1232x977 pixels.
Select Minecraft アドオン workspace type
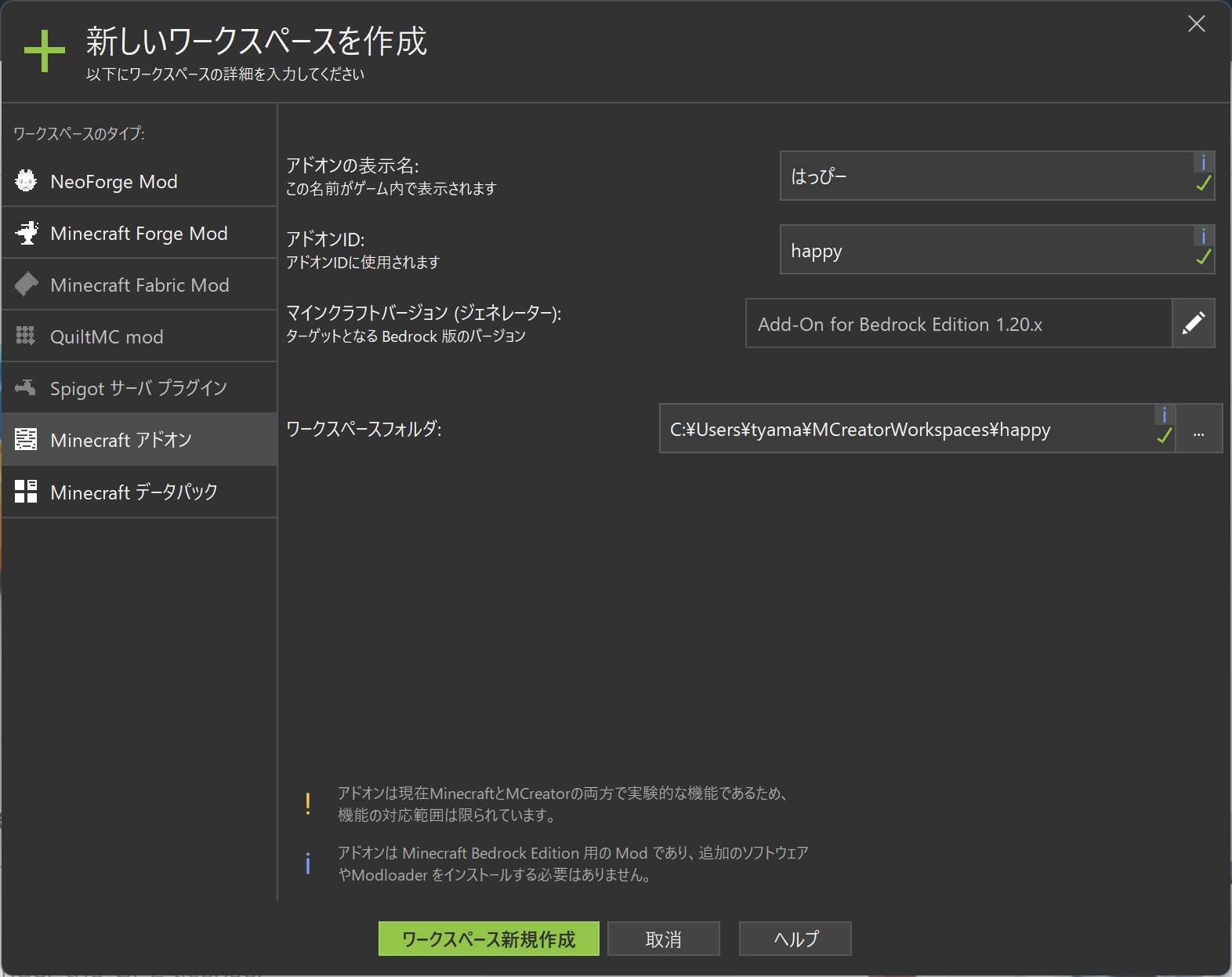pyautogui.click(x=140, y=440)
